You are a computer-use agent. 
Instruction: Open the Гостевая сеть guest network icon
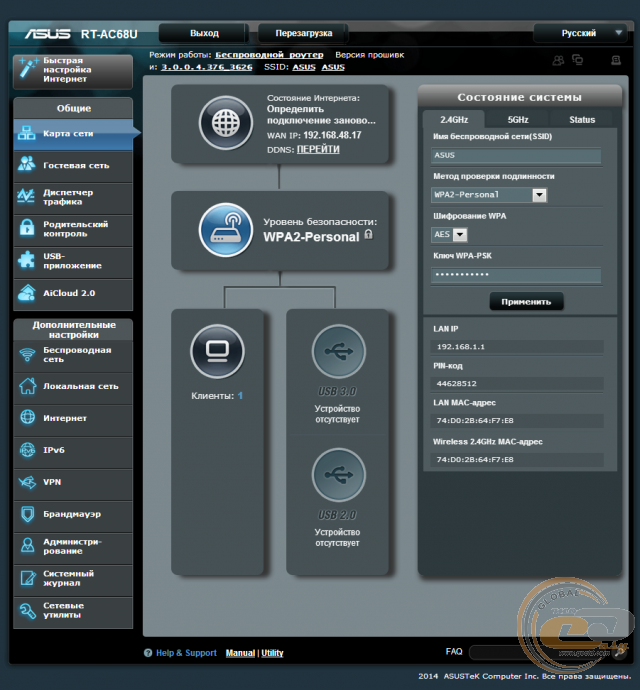[x=27, y=165]
